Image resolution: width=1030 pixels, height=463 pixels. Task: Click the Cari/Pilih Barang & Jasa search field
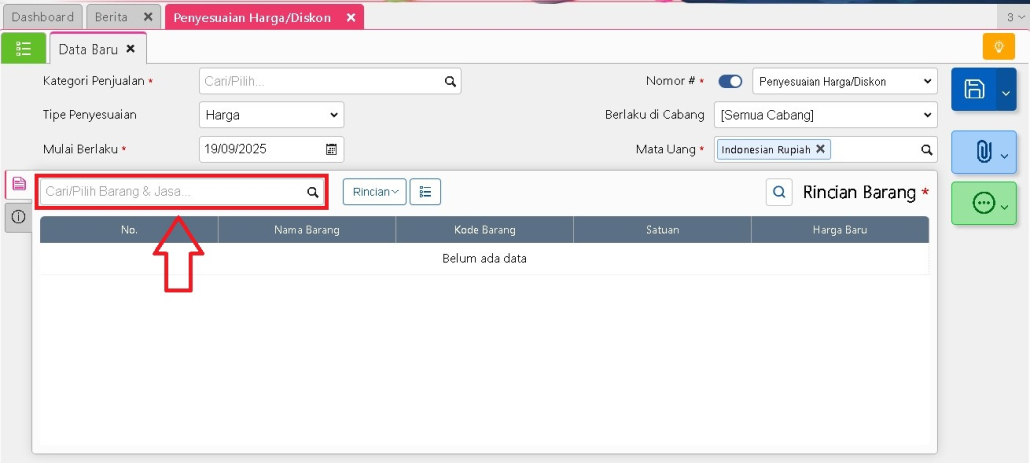tap(172, 191)
